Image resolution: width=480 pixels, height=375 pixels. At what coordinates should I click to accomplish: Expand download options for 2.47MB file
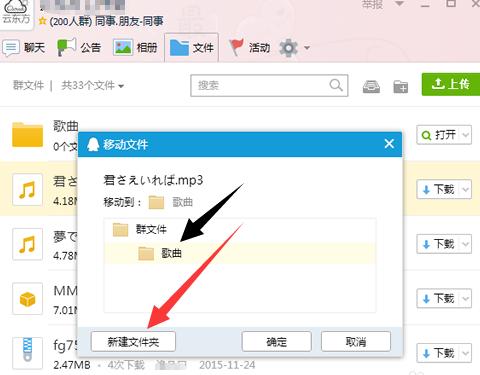466,353
